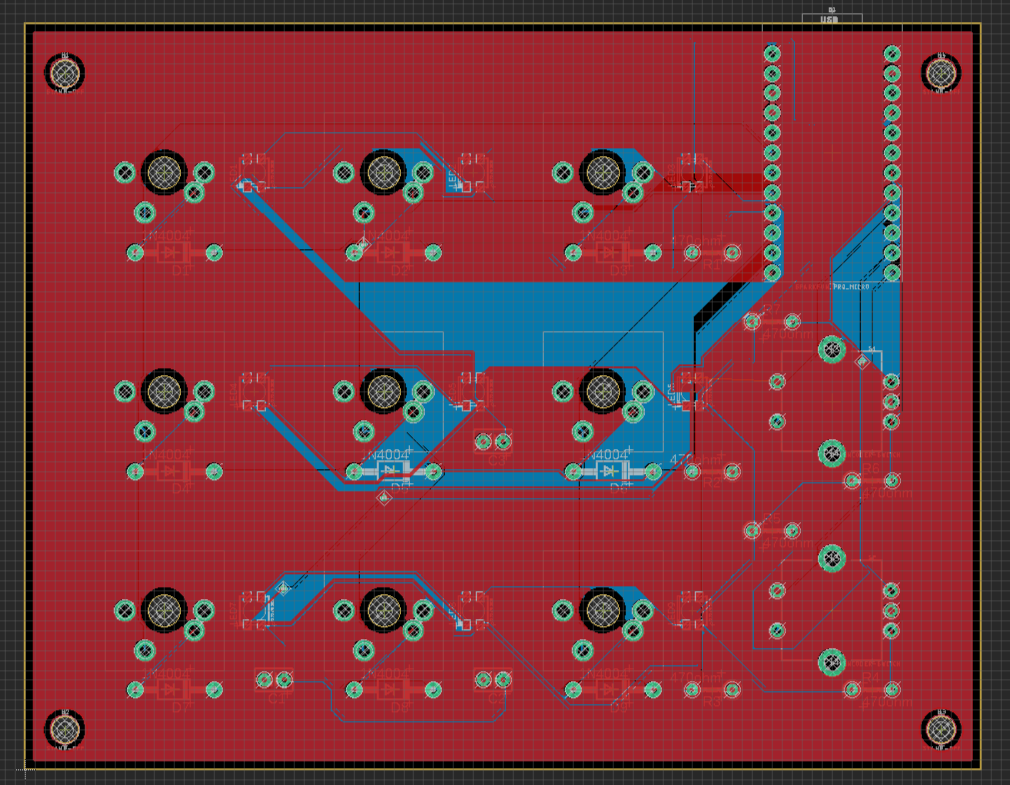Select the bottom-right corner mounting hole

pos(940,728)
